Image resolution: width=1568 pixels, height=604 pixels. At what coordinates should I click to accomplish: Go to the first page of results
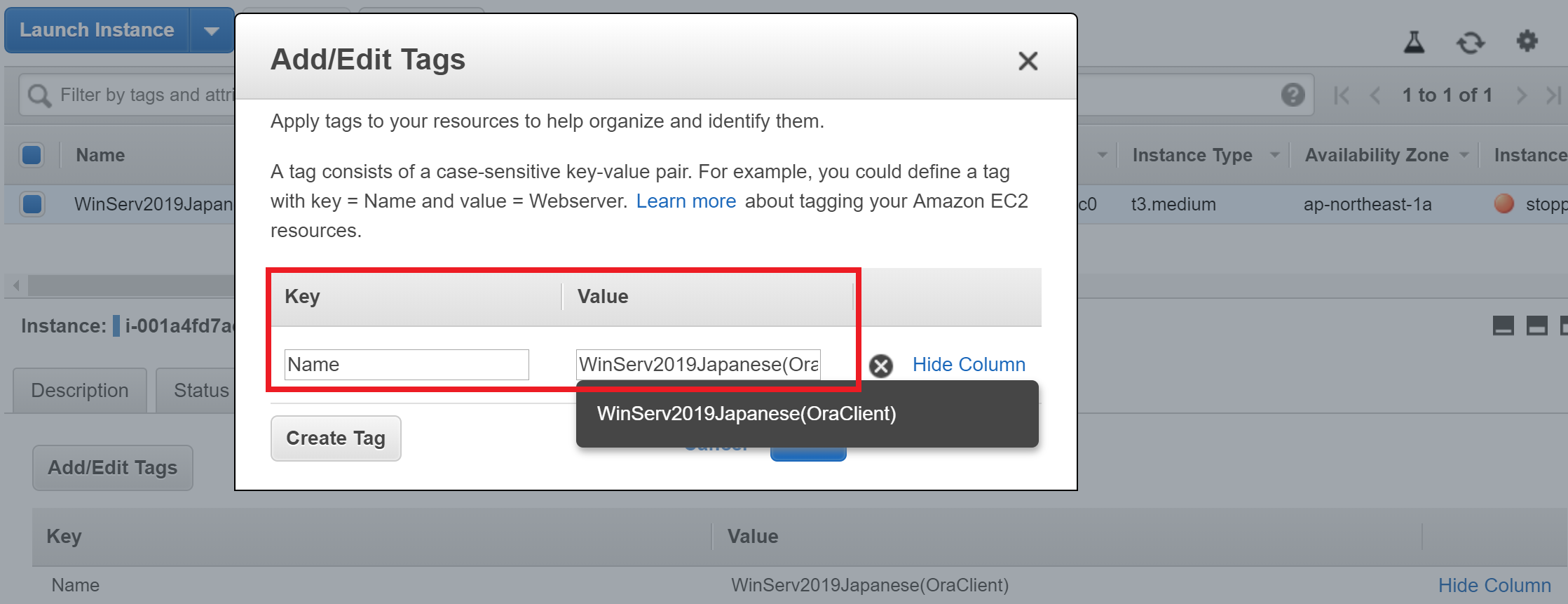tap(1341, 95)
